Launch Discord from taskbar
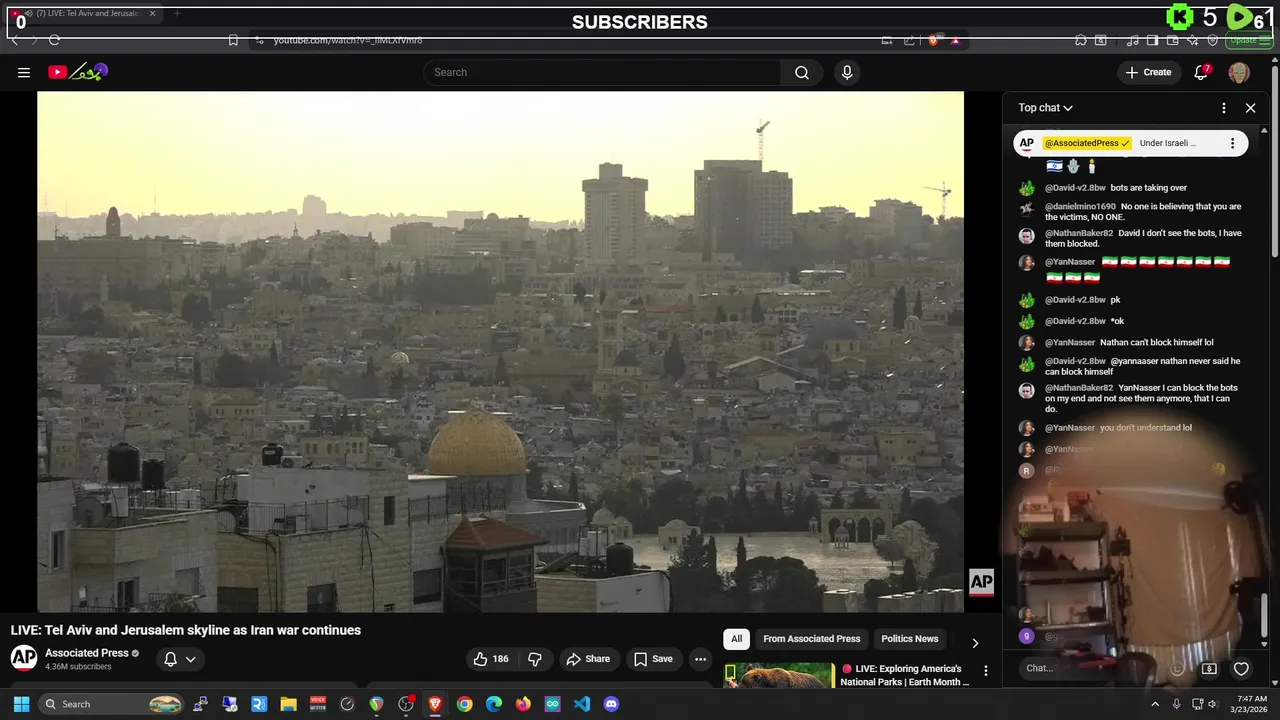1280x720 pixels. (x=611, y=704)
